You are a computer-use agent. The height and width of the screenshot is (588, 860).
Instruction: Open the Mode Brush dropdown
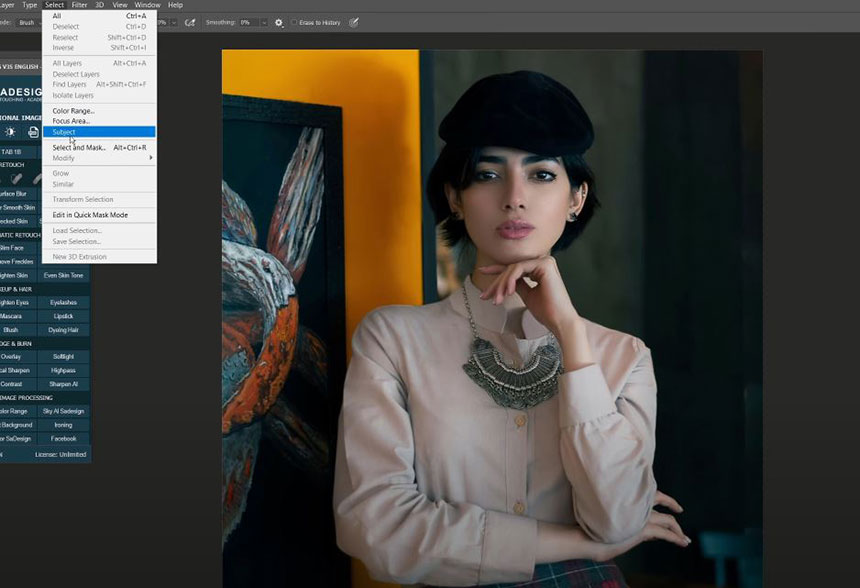pos(27,22)
